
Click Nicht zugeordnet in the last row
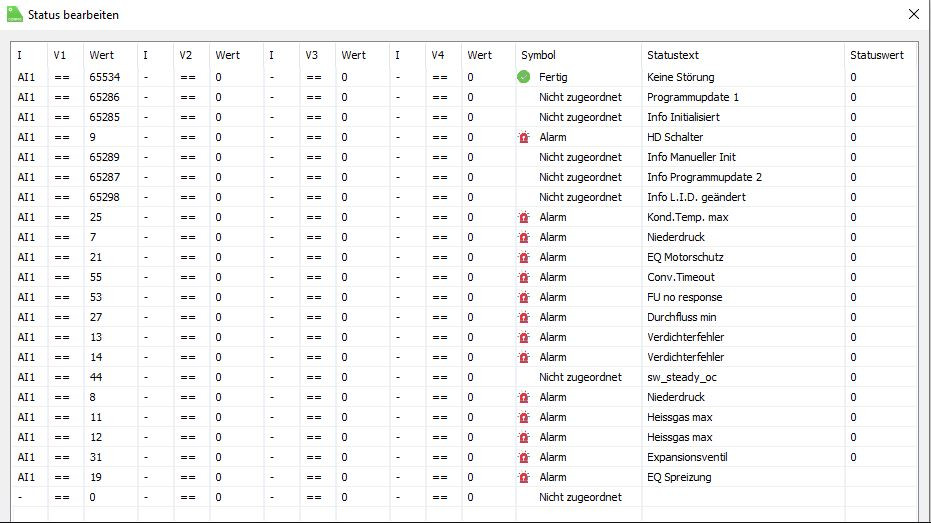point(580,497)
